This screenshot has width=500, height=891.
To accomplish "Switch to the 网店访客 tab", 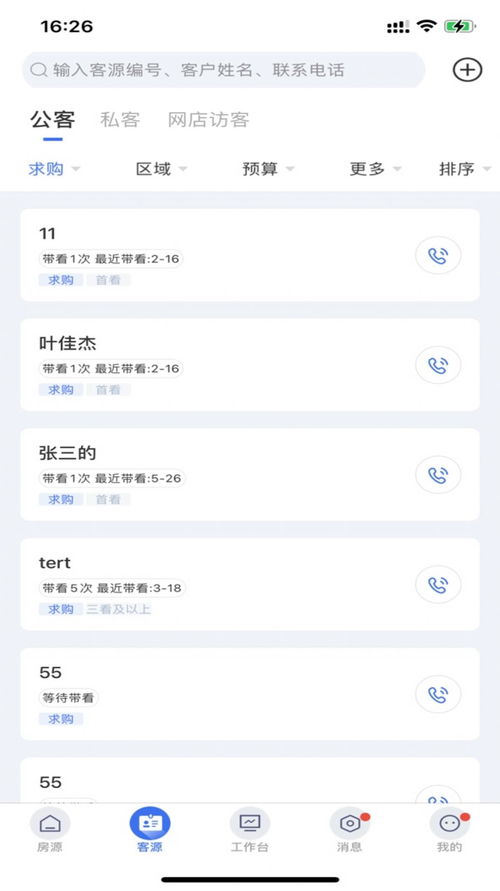I will (x=209, y=119).
